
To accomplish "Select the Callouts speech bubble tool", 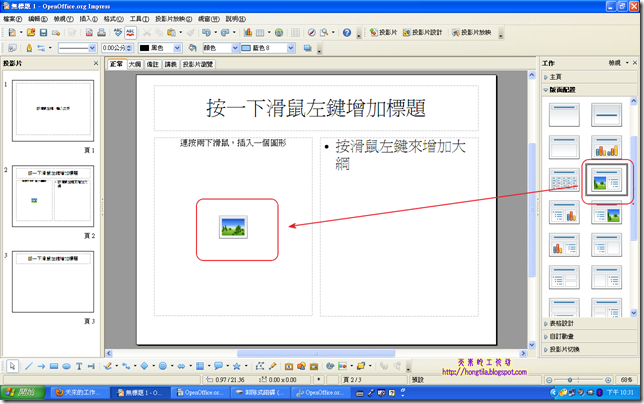I will [x=218, y=366].
